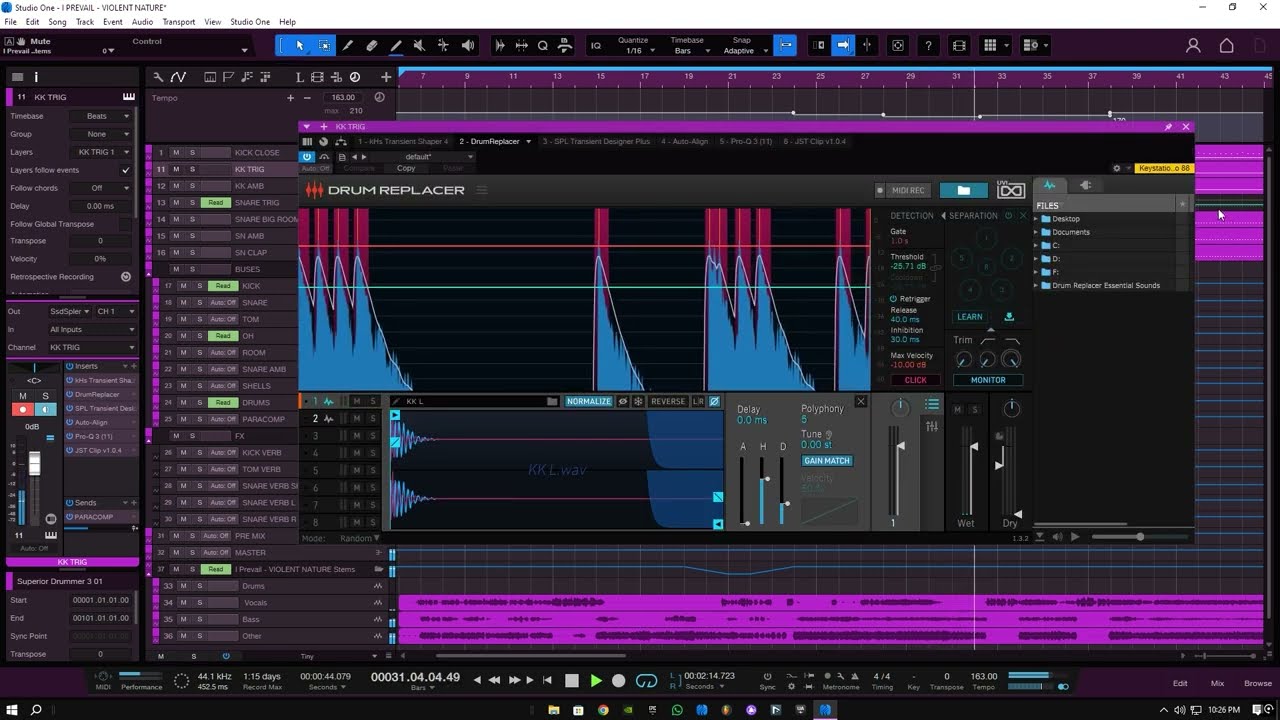
Task: Adjust the Wet level slider
Action: pyautogui.click(x=973, y=448)
